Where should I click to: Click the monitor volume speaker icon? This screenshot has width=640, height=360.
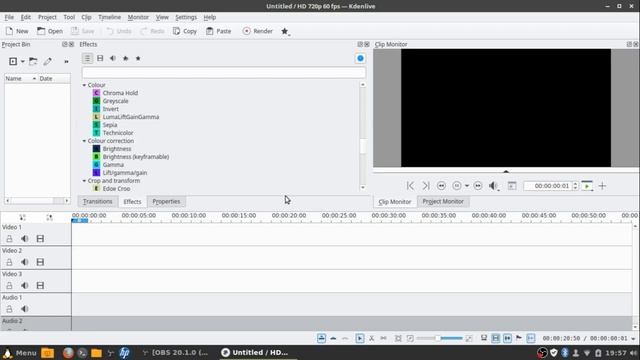[493, 186]
